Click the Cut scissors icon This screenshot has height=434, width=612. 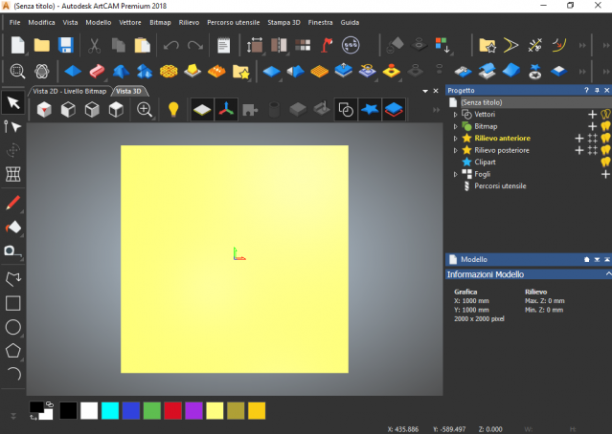click(94, 45)
